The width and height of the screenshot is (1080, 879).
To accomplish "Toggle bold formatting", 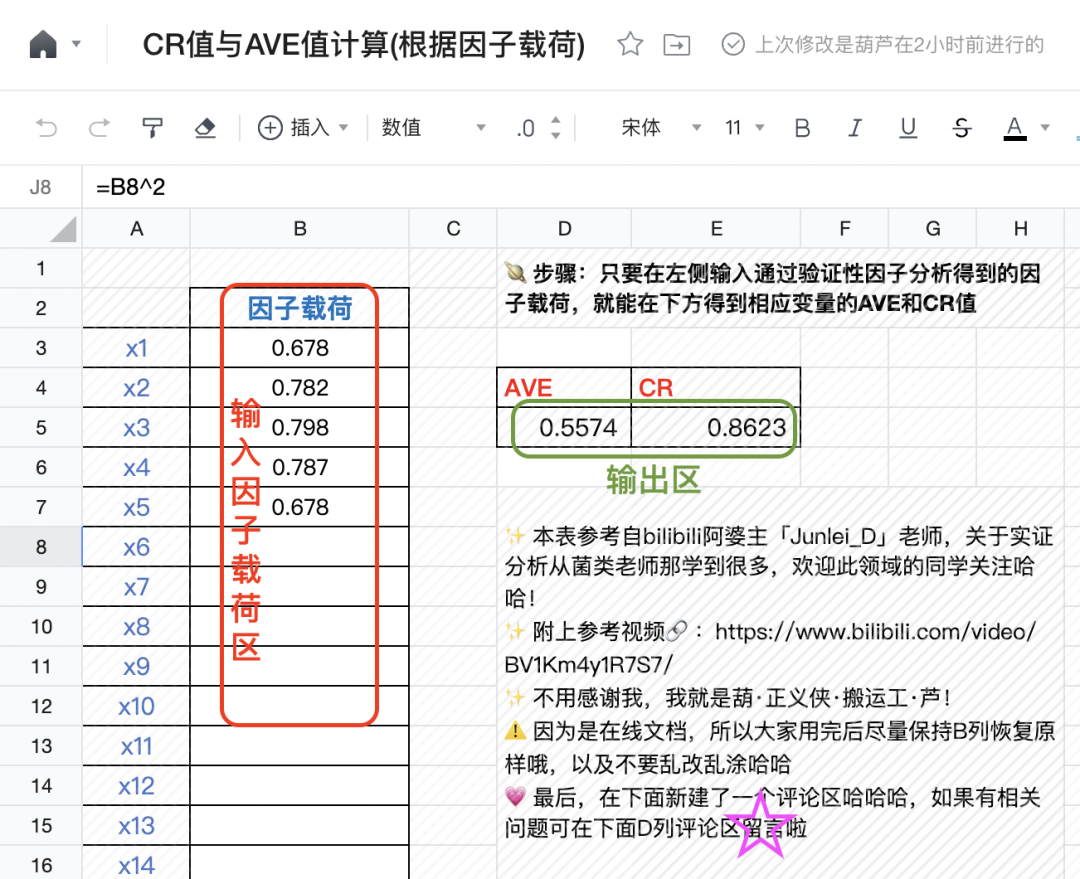I will click(802, 128).
